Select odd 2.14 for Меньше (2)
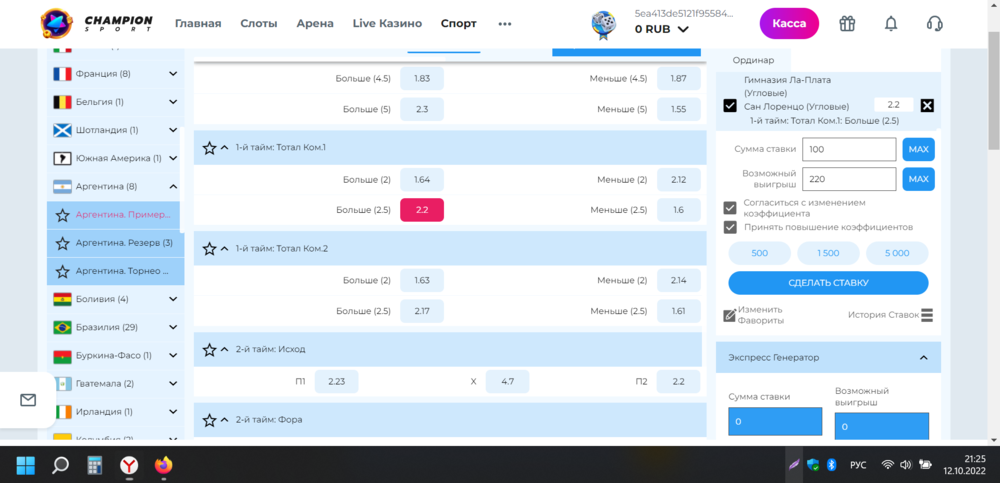1000x483 pixels. 679,281
